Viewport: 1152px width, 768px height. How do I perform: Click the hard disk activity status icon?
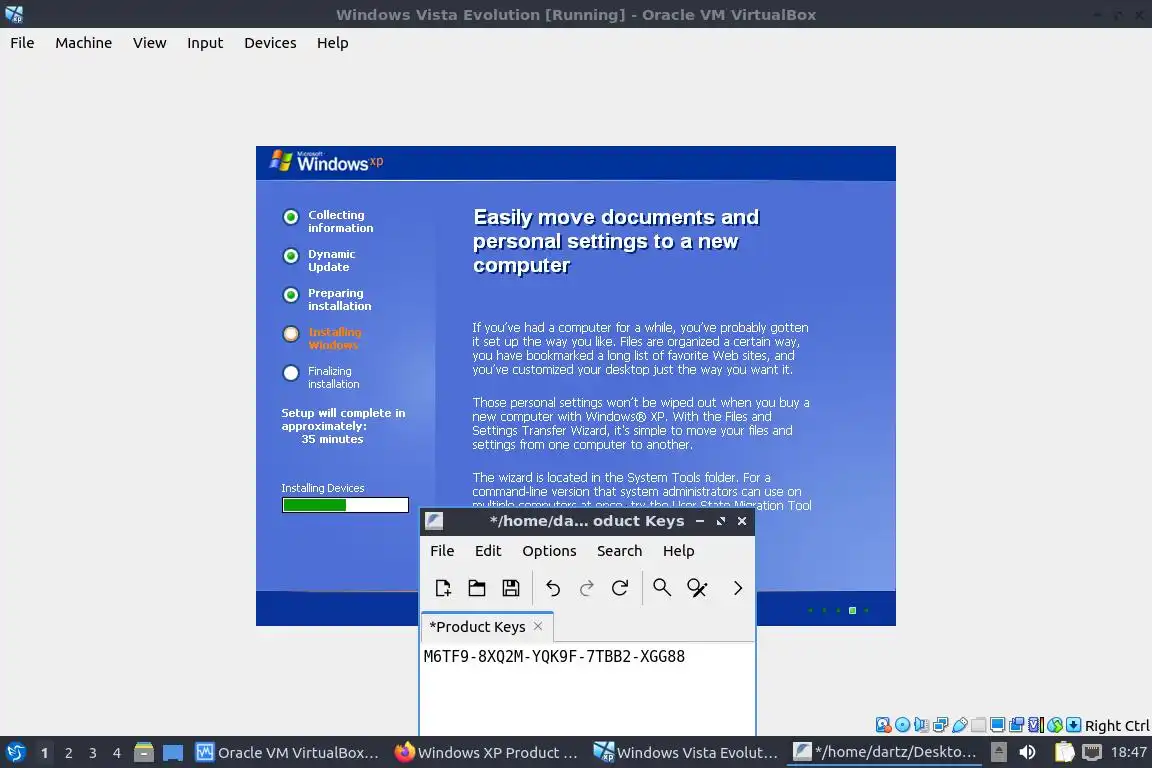point(883,725)
